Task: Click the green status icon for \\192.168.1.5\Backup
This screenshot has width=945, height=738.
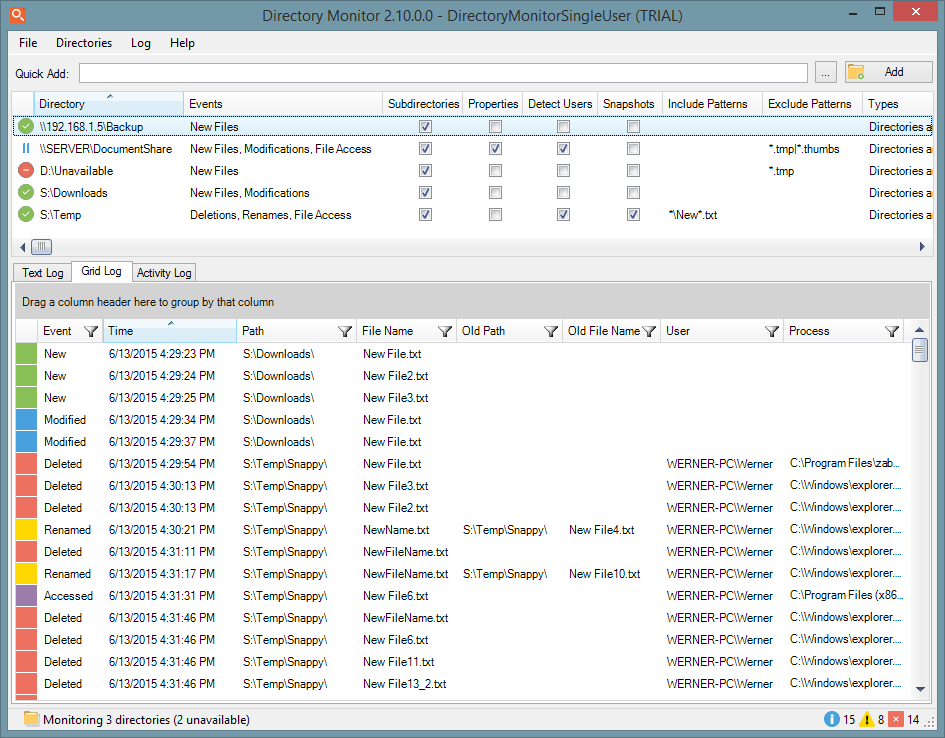Action: (26, 127)
